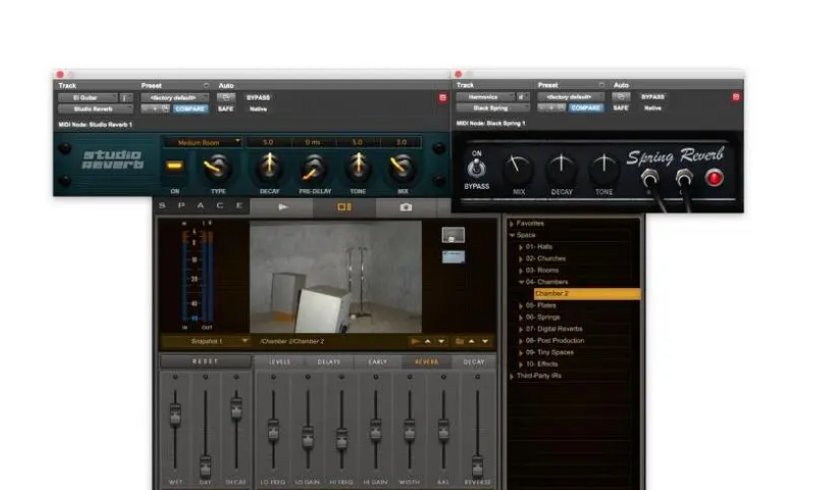Toggle the small indicator above the WET fader
This screenshot has width=837, height=490.
click(x=175, y=377)
